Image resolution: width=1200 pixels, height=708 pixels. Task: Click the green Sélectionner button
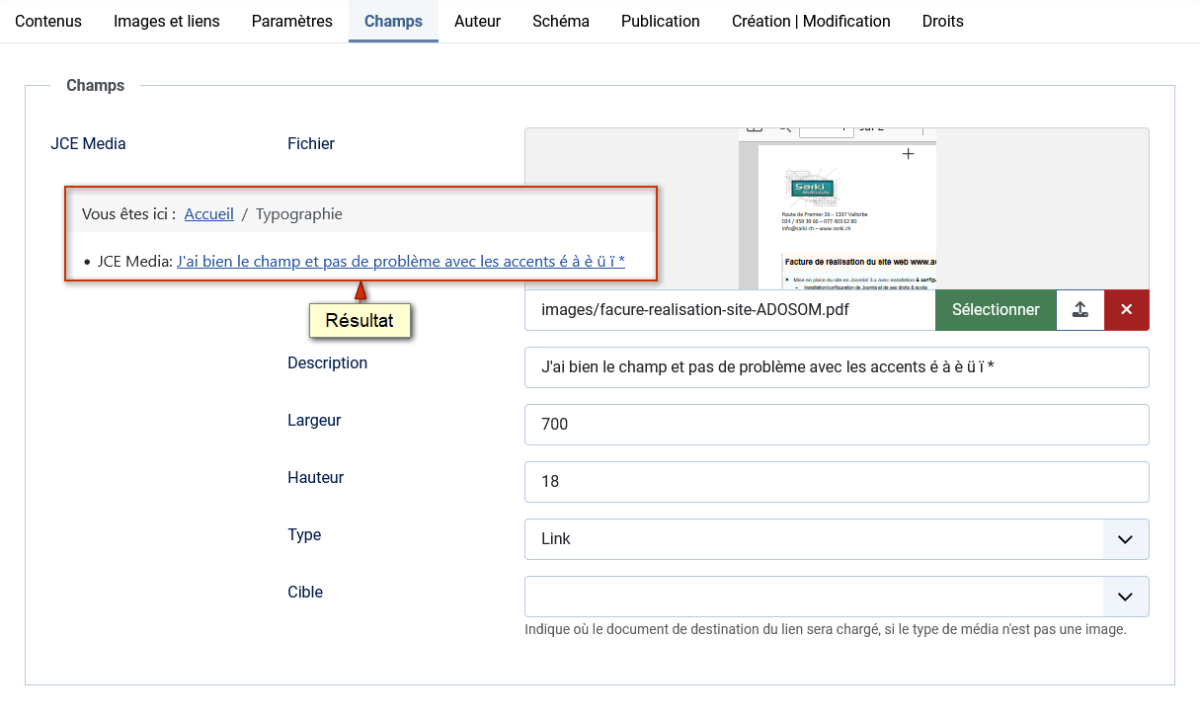click(996, 310)
